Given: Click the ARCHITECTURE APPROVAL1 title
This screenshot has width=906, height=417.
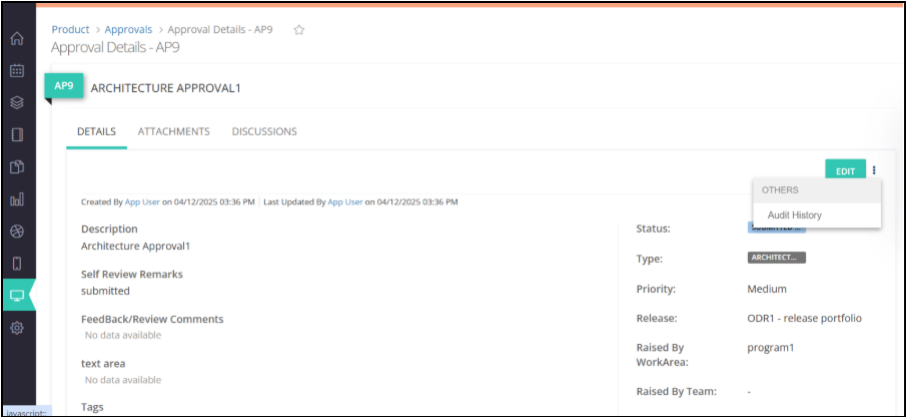Looking at the screenshot, I should tap(165, 88).
